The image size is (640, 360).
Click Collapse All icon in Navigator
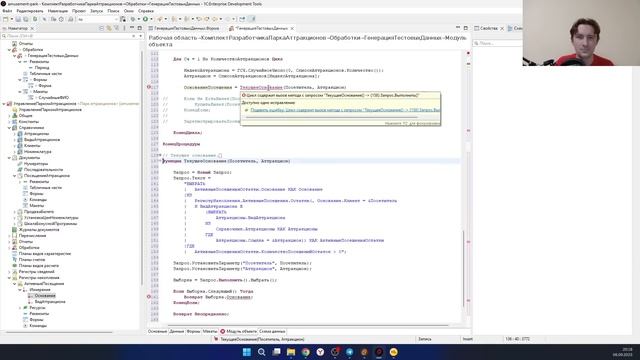102,28
